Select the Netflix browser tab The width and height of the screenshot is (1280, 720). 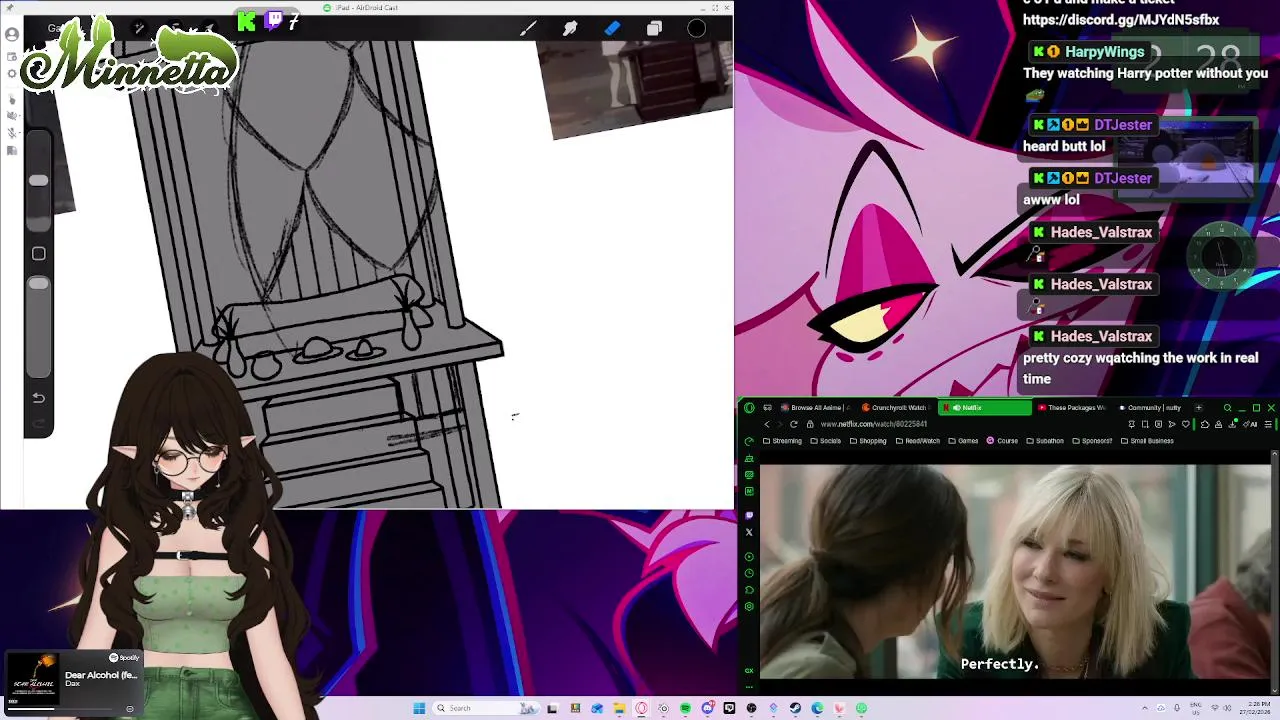point(985,407)
